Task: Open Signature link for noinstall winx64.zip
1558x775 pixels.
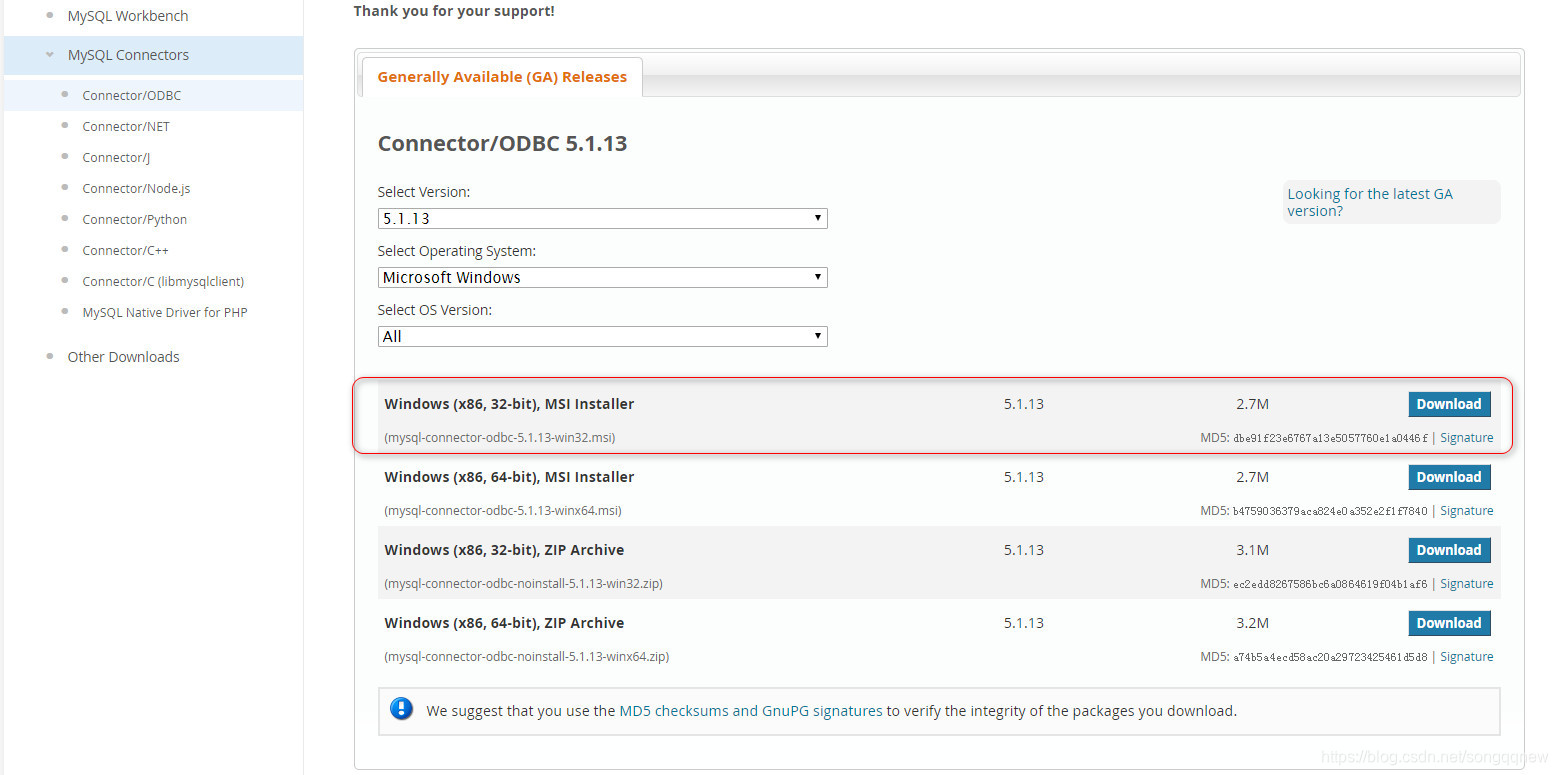Action: pyautogui.click(x=1466, y=657)
